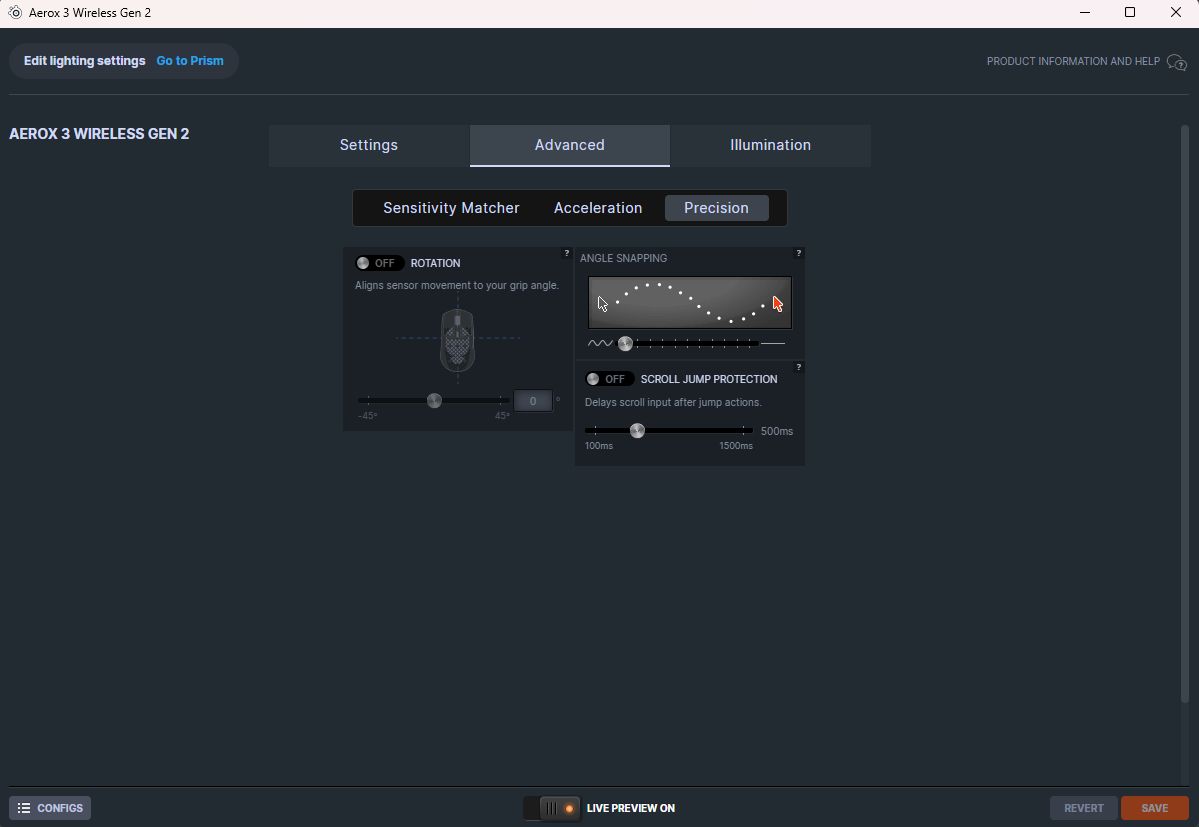Switch to the Acceleration sub-tab

(x=598, y=208)
